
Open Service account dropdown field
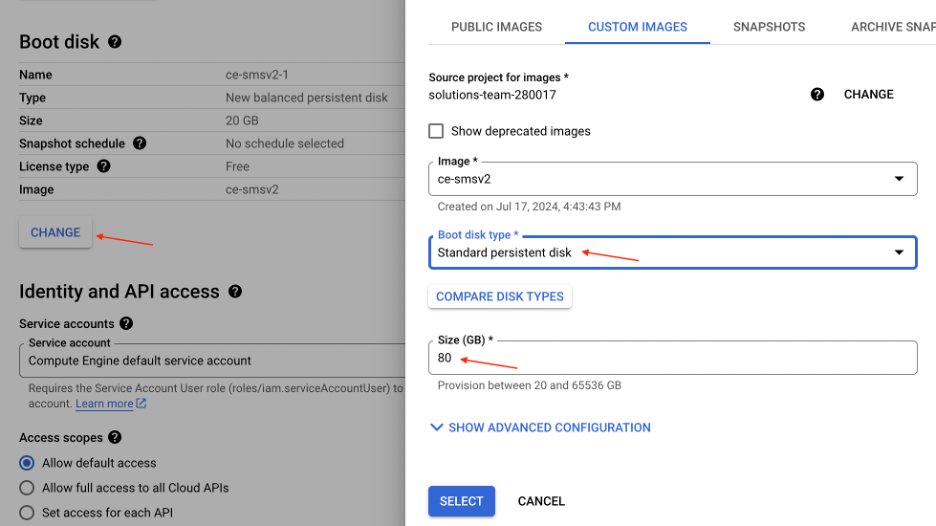[x=212, y=361]
